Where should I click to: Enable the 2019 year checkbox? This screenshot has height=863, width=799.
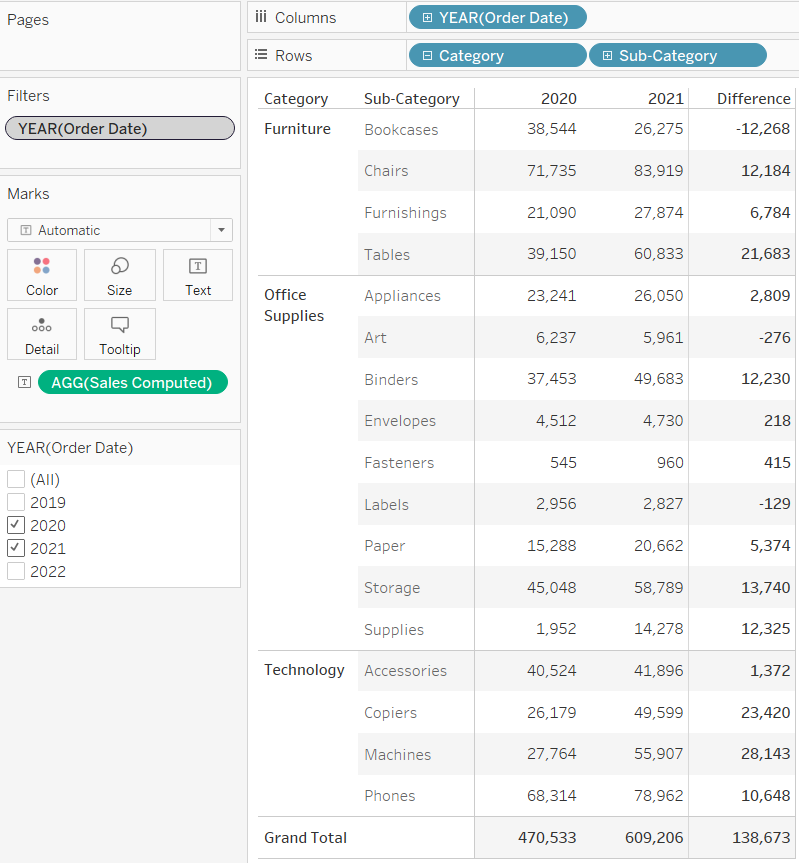16,502
